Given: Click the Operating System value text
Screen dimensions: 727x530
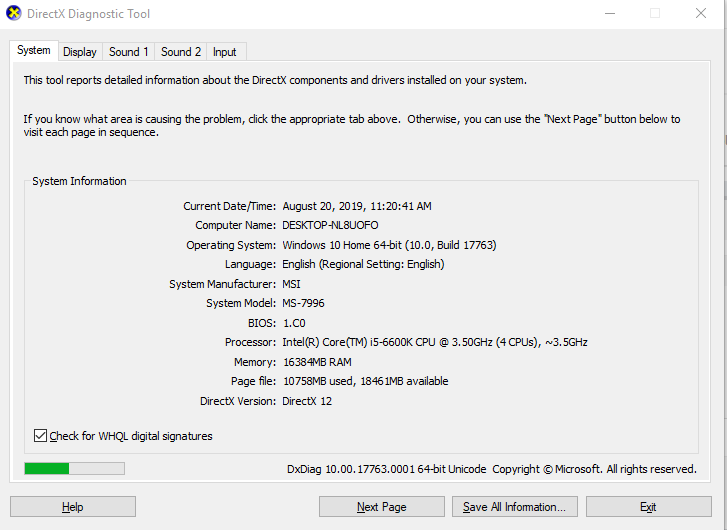Looking at the screenshot, I should click(389, 245).
